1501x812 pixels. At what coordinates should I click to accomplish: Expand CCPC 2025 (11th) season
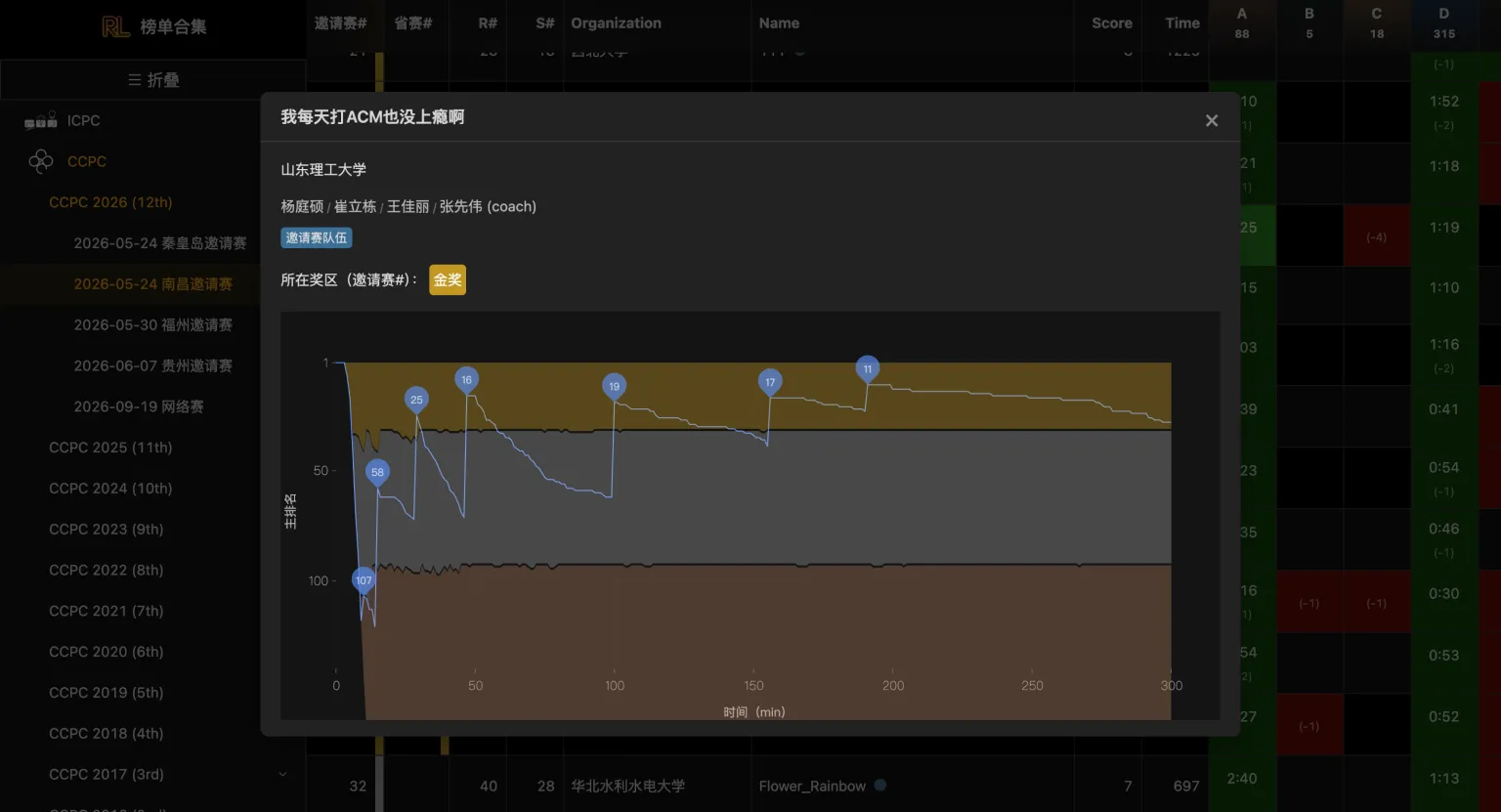coord(110,448)
